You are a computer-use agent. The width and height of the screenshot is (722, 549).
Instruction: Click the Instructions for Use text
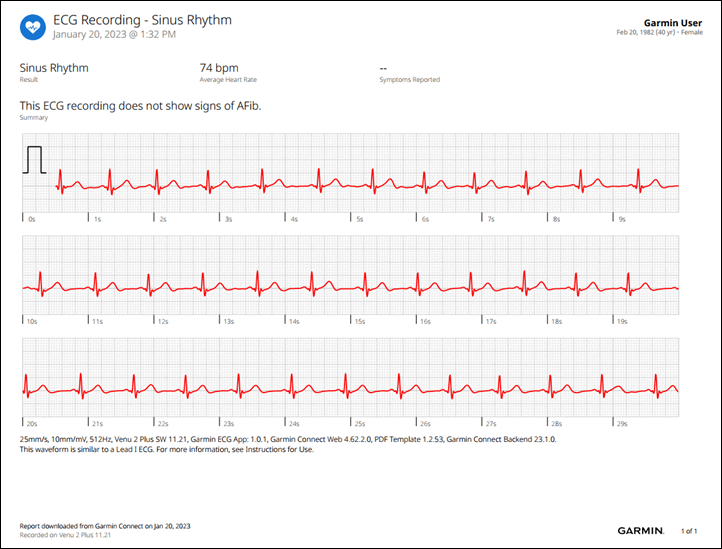pos(279,450)
